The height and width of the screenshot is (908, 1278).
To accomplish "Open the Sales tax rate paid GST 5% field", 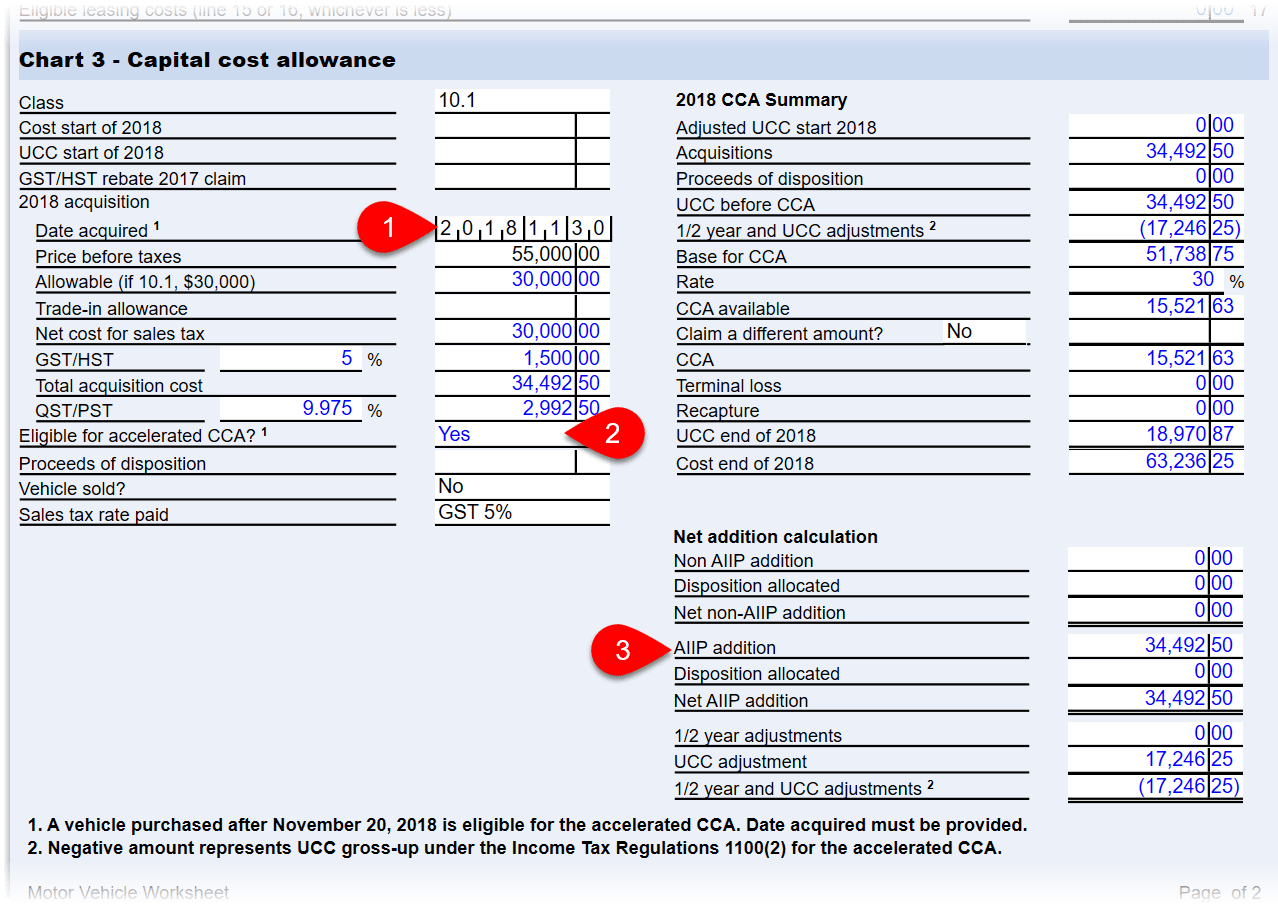I will (x=522, y=513).
